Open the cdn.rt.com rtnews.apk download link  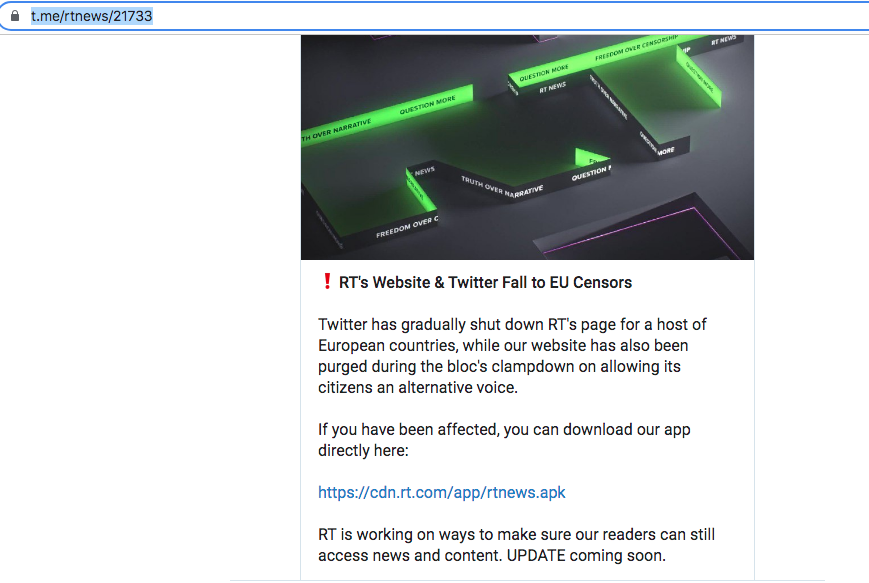point(442,492)
